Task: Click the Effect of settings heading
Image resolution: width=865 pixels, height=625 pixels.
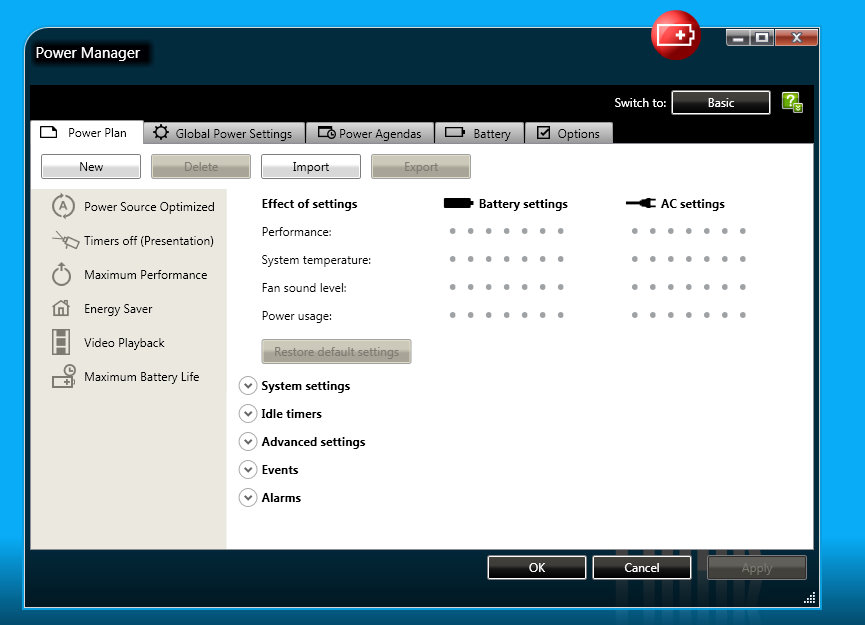Action: (x=309, y=204)
